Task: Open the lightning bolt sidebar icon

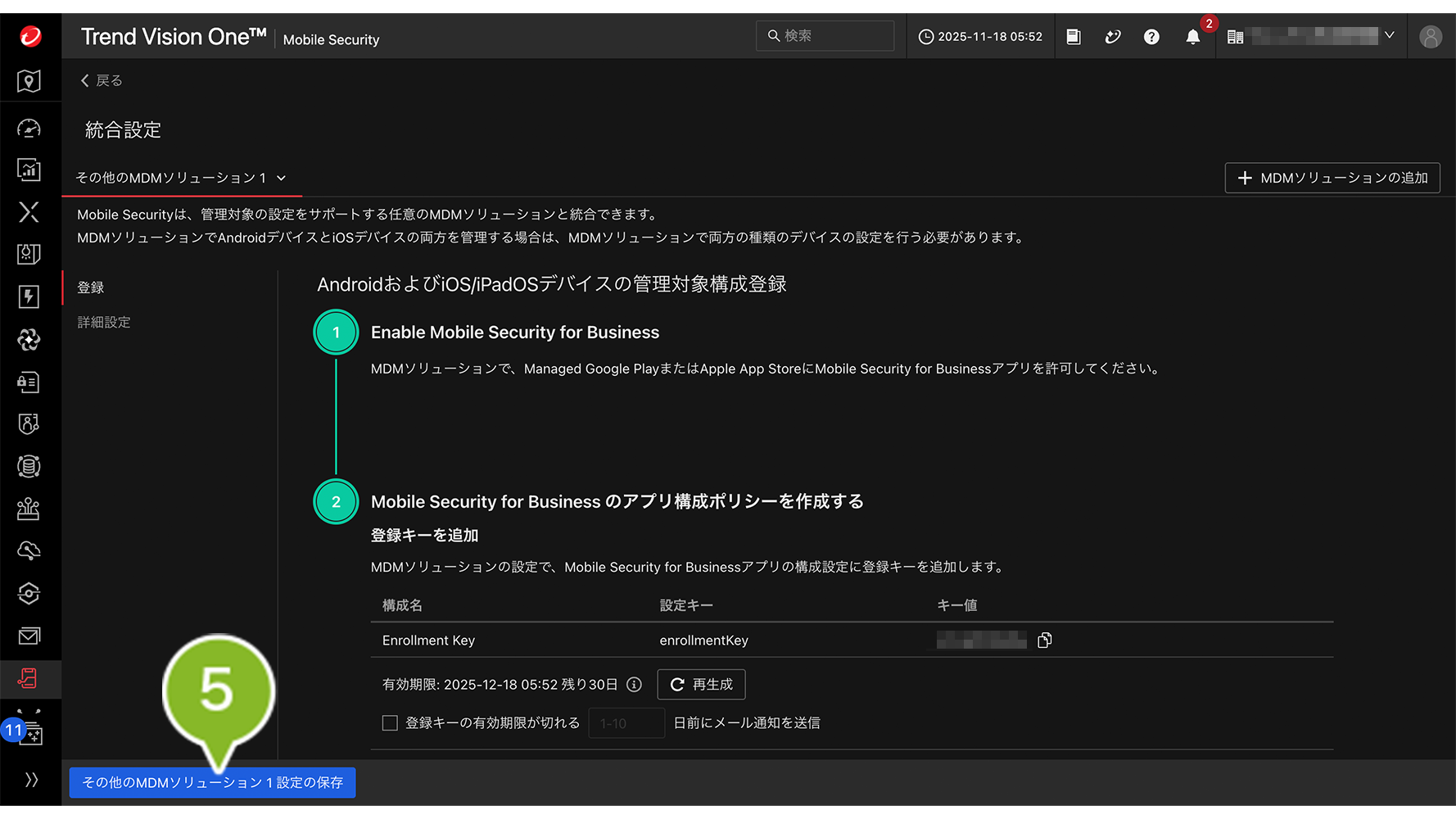Action: pyautogui.click(x=29, y=296)
